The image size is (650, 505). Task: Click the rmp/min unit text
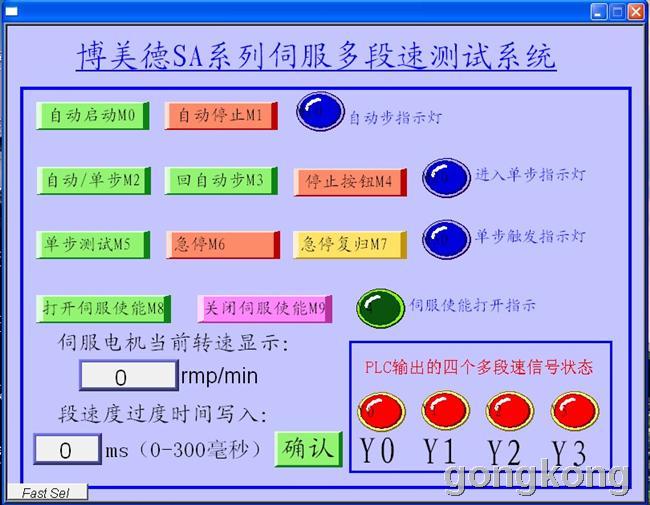pyautogui.click(x=219, y=376)
